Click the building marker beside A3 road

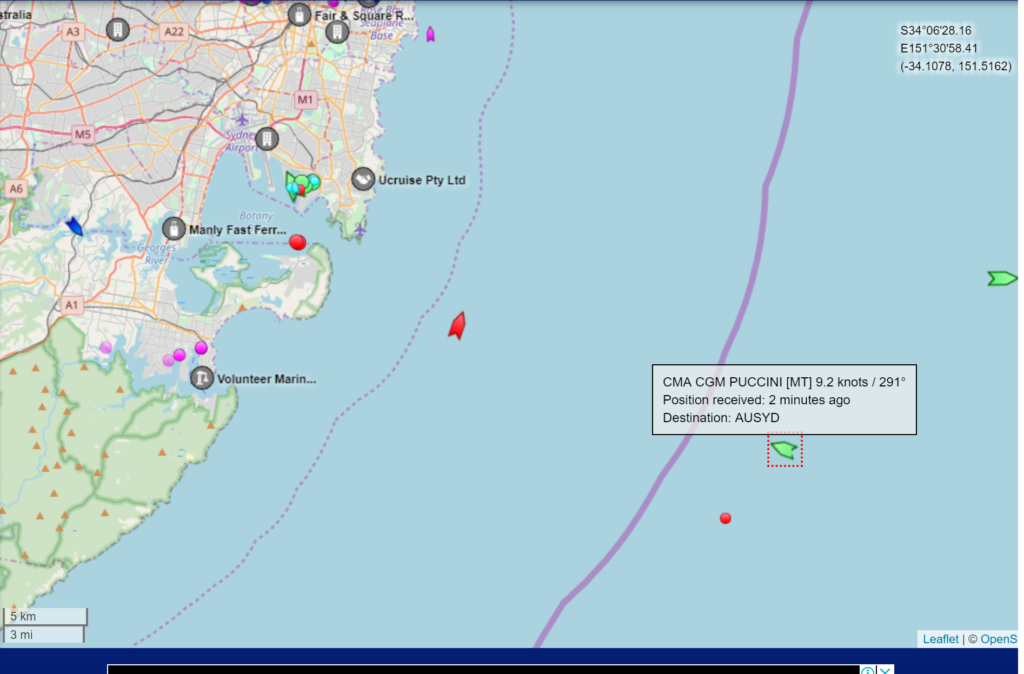coord(118,30)
